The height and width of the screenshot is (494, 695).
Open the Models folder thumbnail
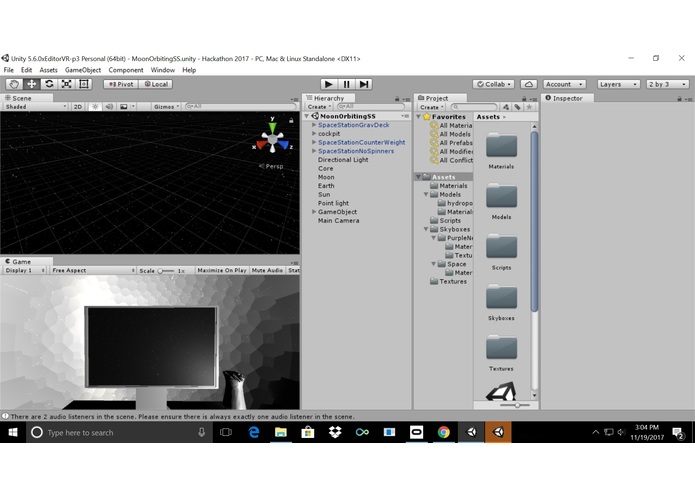(x=501, y=196)
